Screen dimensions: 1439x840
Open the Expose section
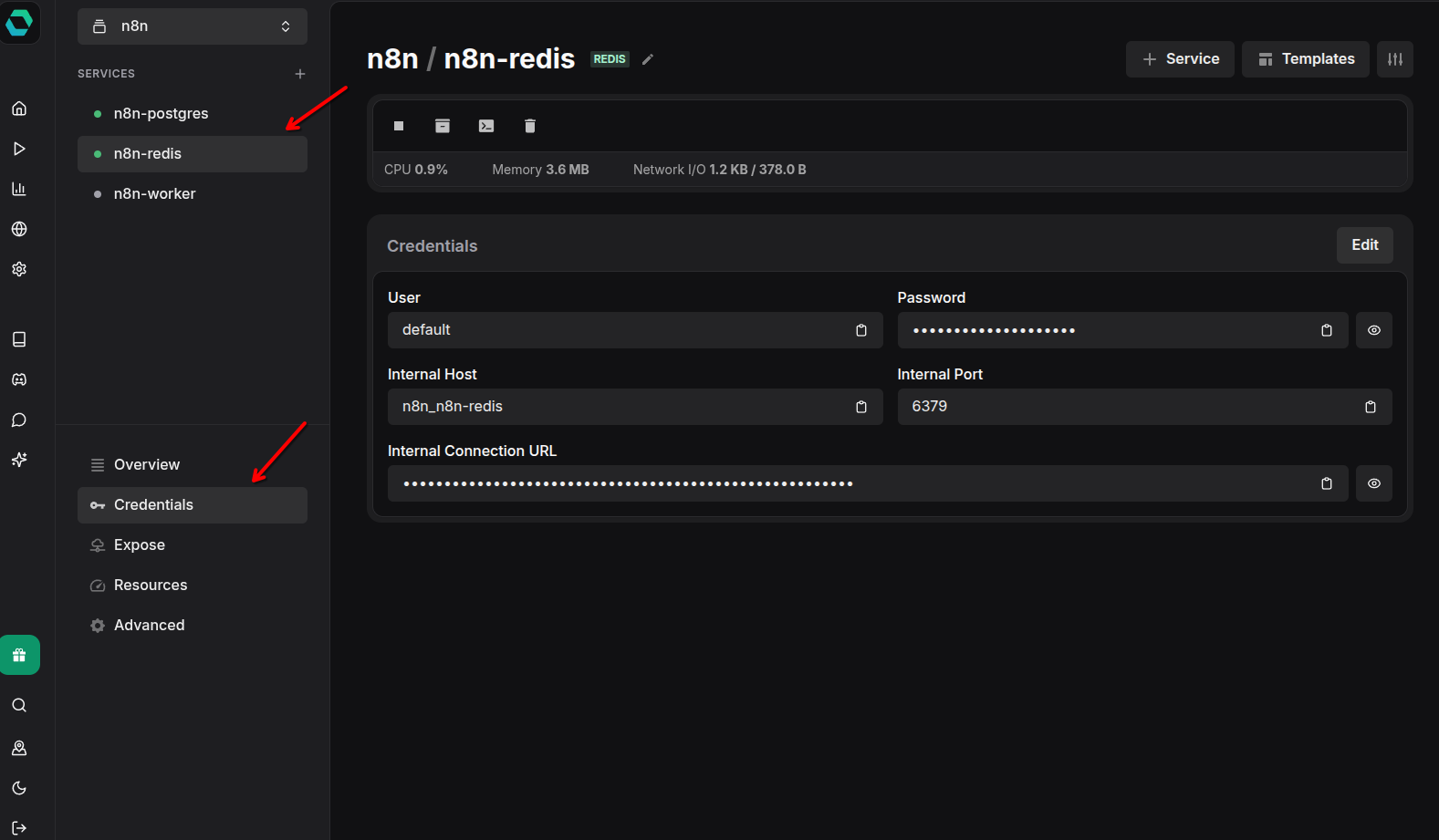point(193,545)
